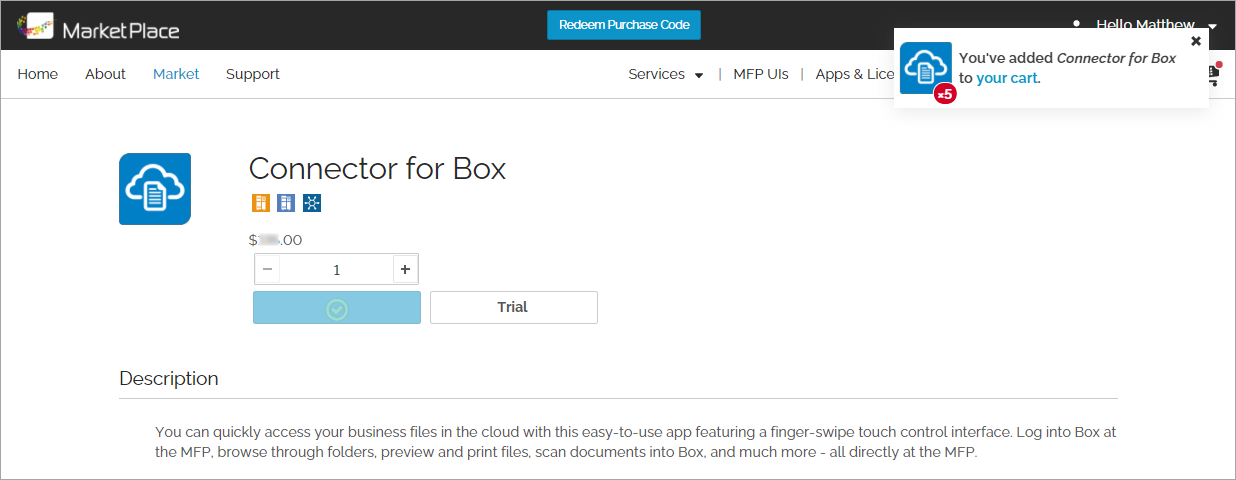Screen dimensions: 1236x480
Task: Click the Trial button
Action: 514,307
